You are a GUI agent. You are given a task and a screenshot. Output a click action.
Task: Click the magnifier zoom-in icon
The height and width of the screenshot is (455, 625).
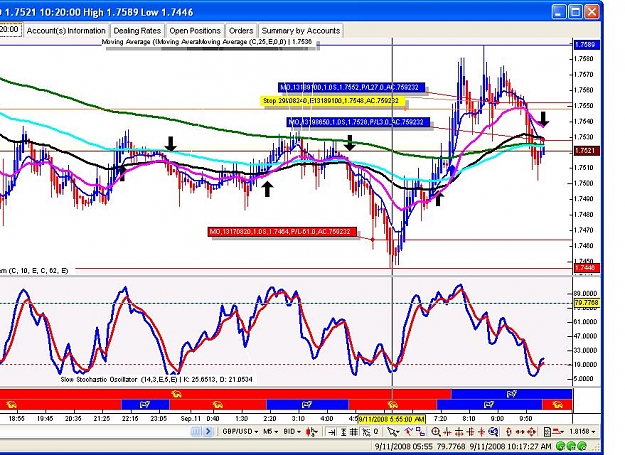(436, 432)
